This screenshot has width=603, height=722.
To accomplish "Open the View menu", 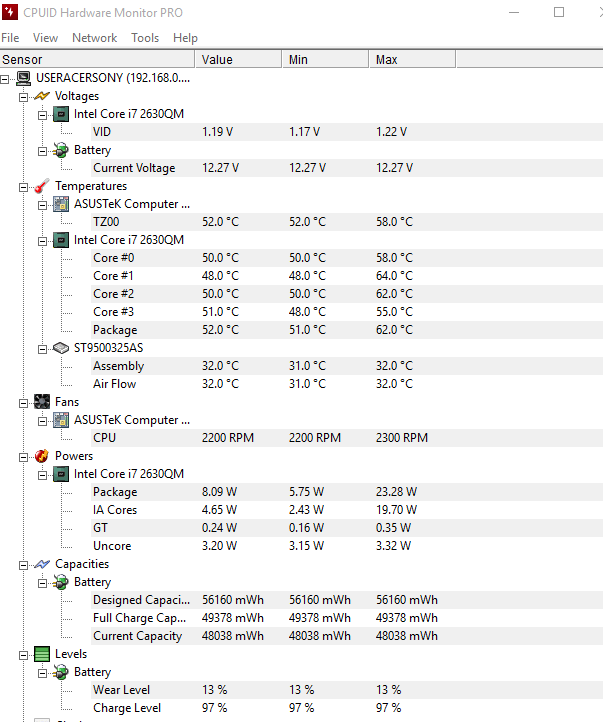I will click(x=45, y=38).
